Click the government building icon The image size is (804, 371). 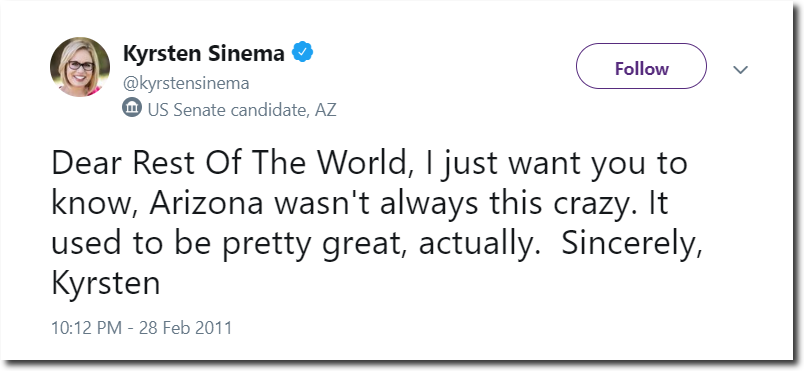coord(131,109)
